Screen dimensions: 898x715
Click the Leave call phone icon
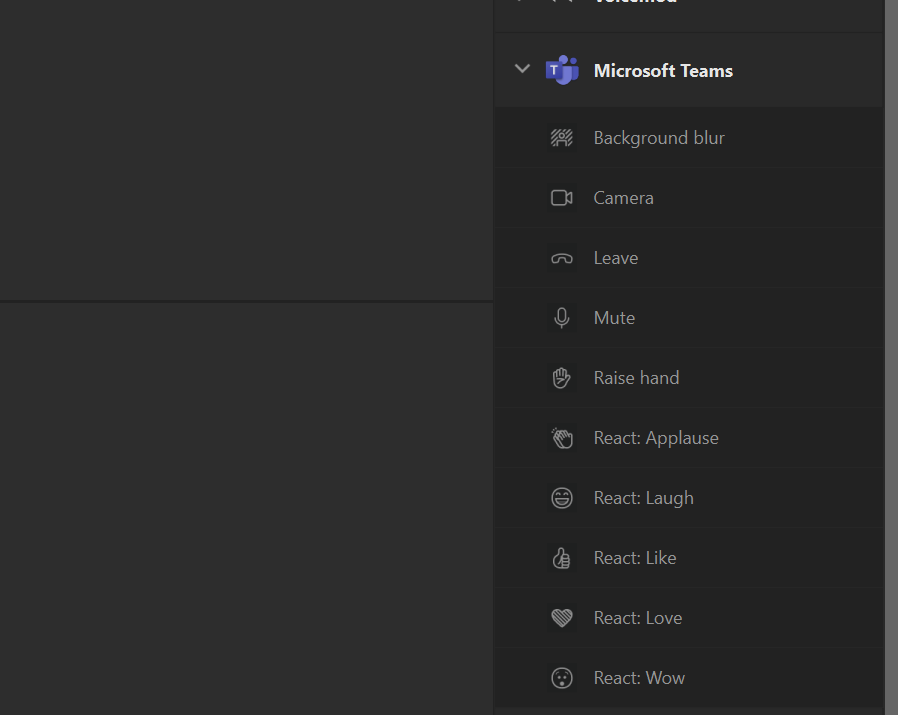(x=562, y=258)
